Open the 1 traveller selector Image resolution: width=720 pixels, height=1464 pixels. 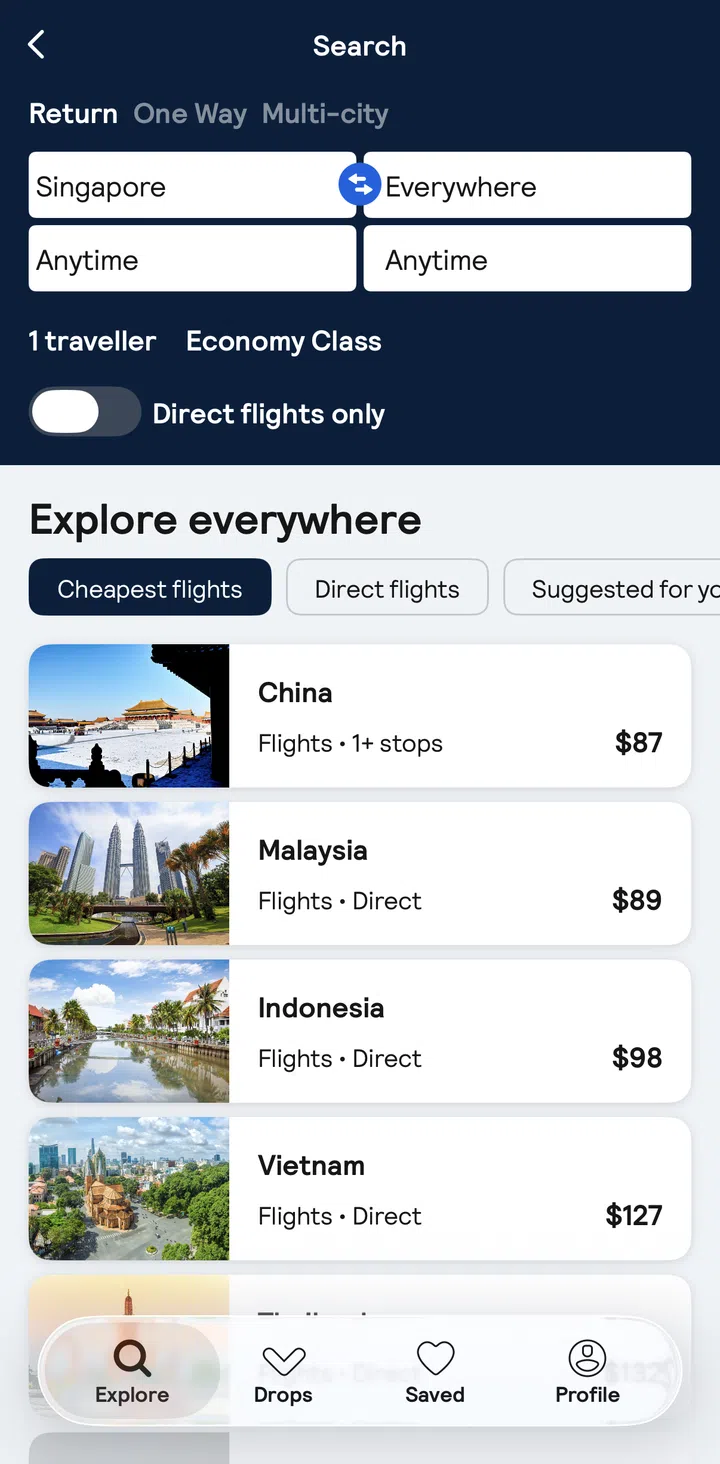pyautogui.click(x=92, y=342)
